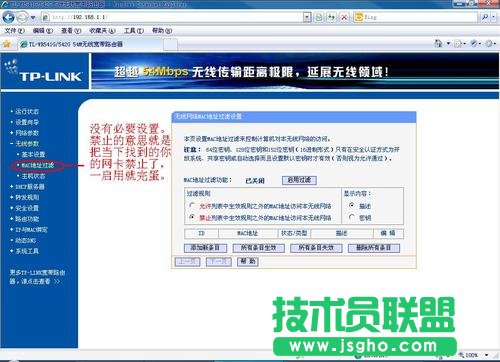This screenshot has height=362, width=500.
Task: Click the feeds/print icon in command bar
Action: coord(458,44)
